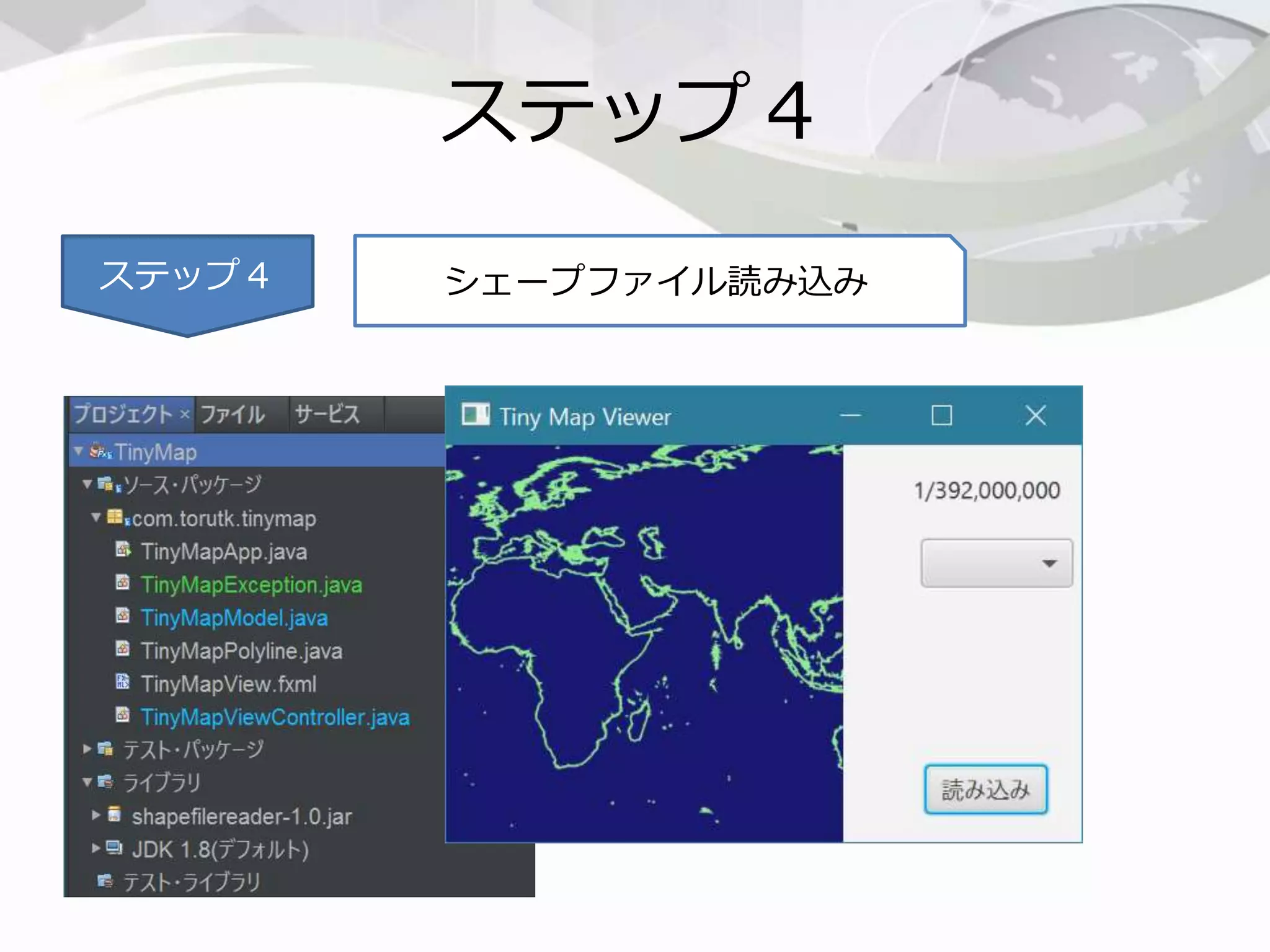
Task: Select TinyMapModel.java in the tree
Action: pyautogui.click(x=234, y=617)
